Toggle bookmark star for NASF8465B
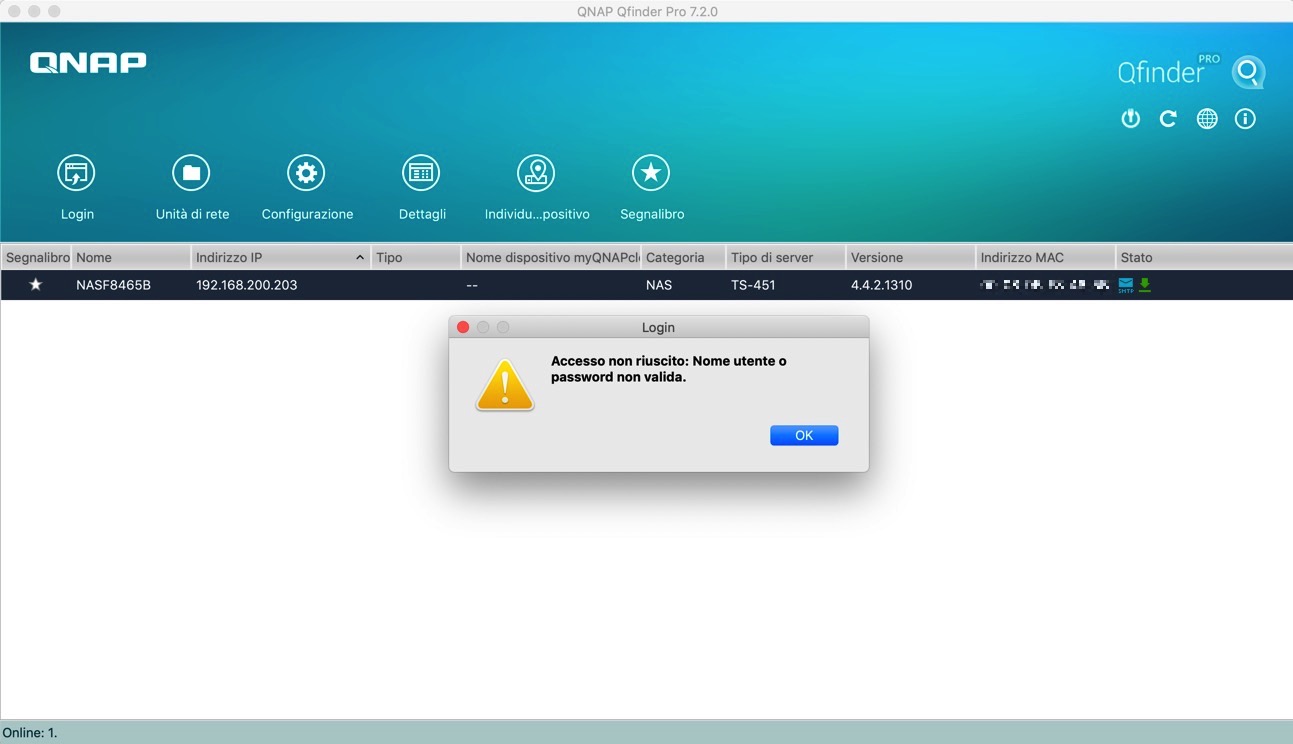The image size is (1293, 744). (x=36, y=285)
